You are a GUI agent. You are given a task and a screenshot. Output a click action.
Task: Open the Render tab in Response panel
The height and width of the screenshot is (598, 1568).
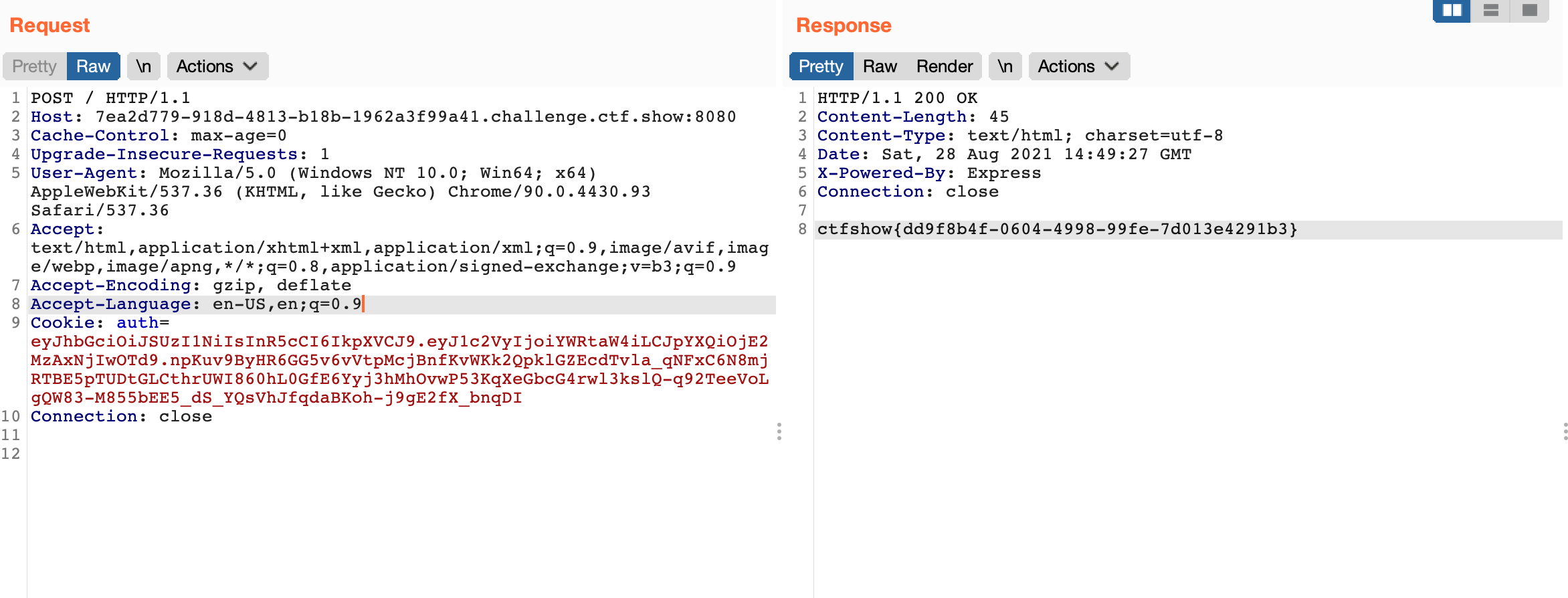coord(944,66)
